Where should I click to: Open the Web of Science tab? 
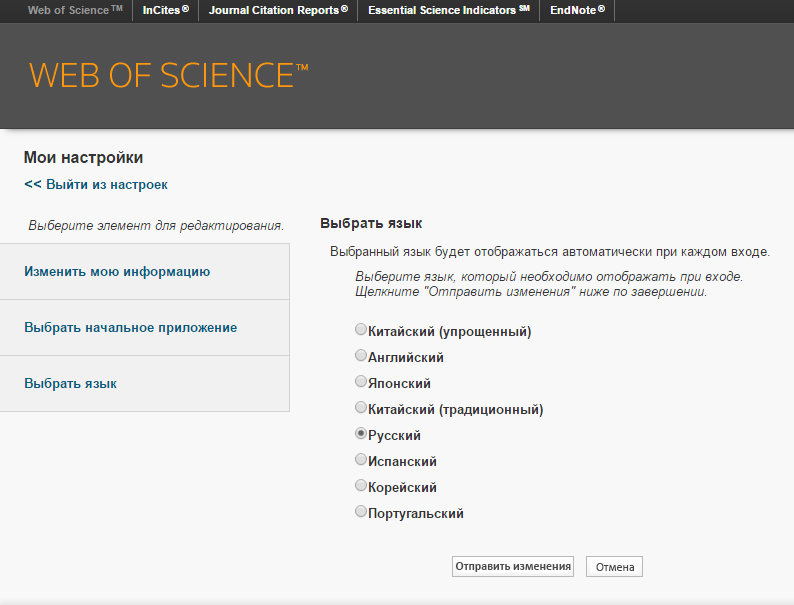click(x=75, y=10)
